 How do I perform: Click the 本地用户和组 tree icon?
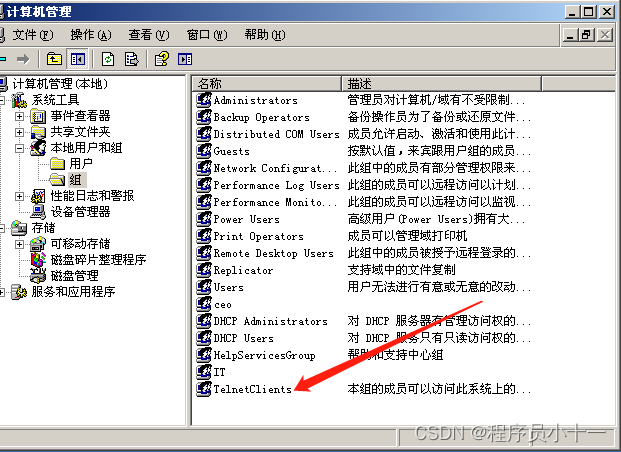[x=38, y=148]
